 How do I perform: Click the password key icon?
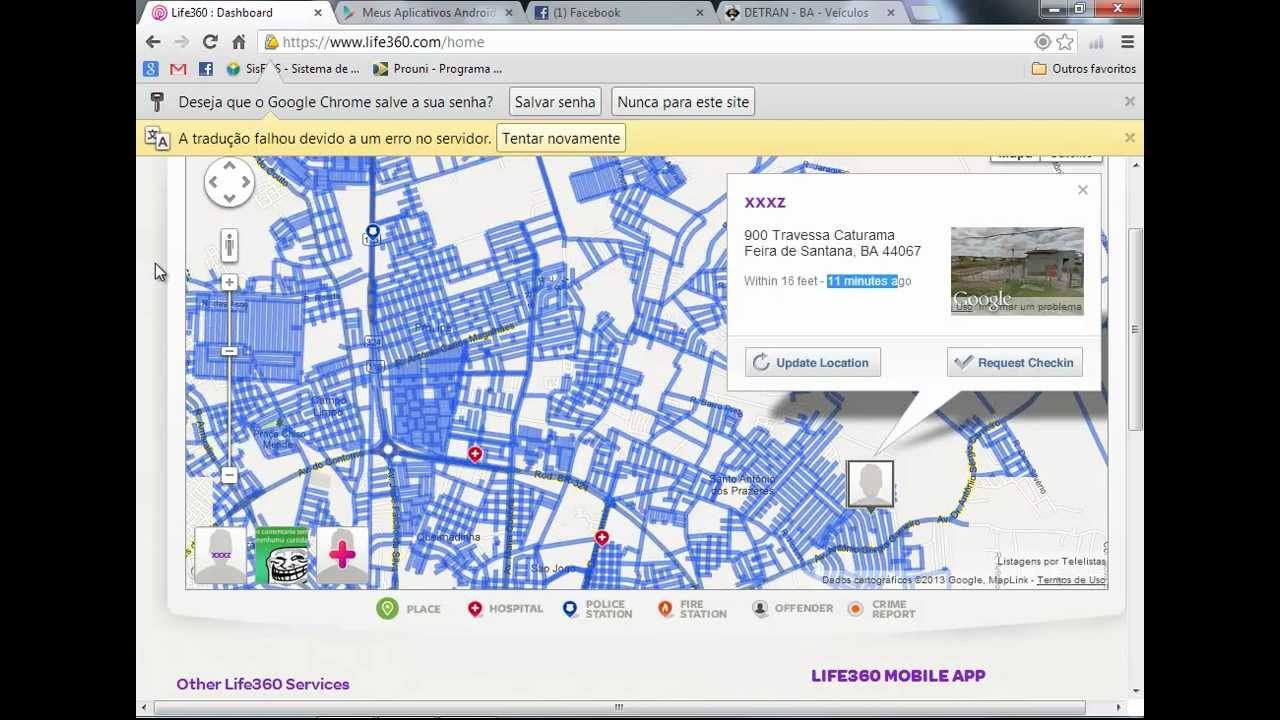[157, 102]
